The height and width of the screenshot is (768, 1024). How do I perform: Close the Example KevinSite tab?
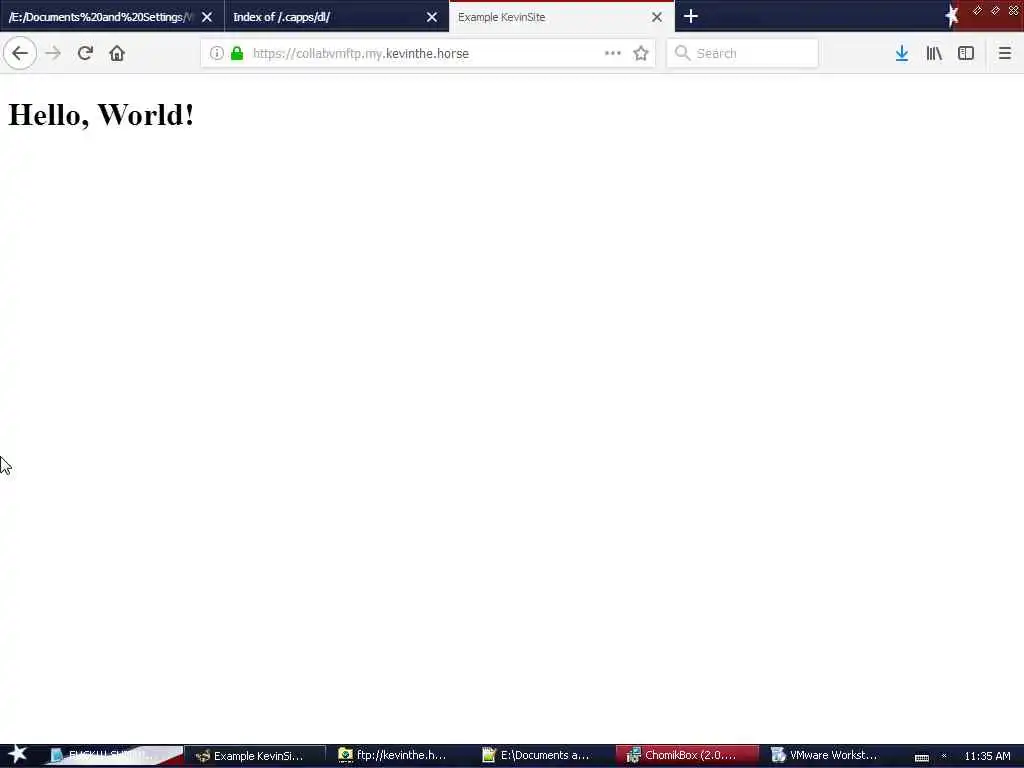tap(657, 17)
